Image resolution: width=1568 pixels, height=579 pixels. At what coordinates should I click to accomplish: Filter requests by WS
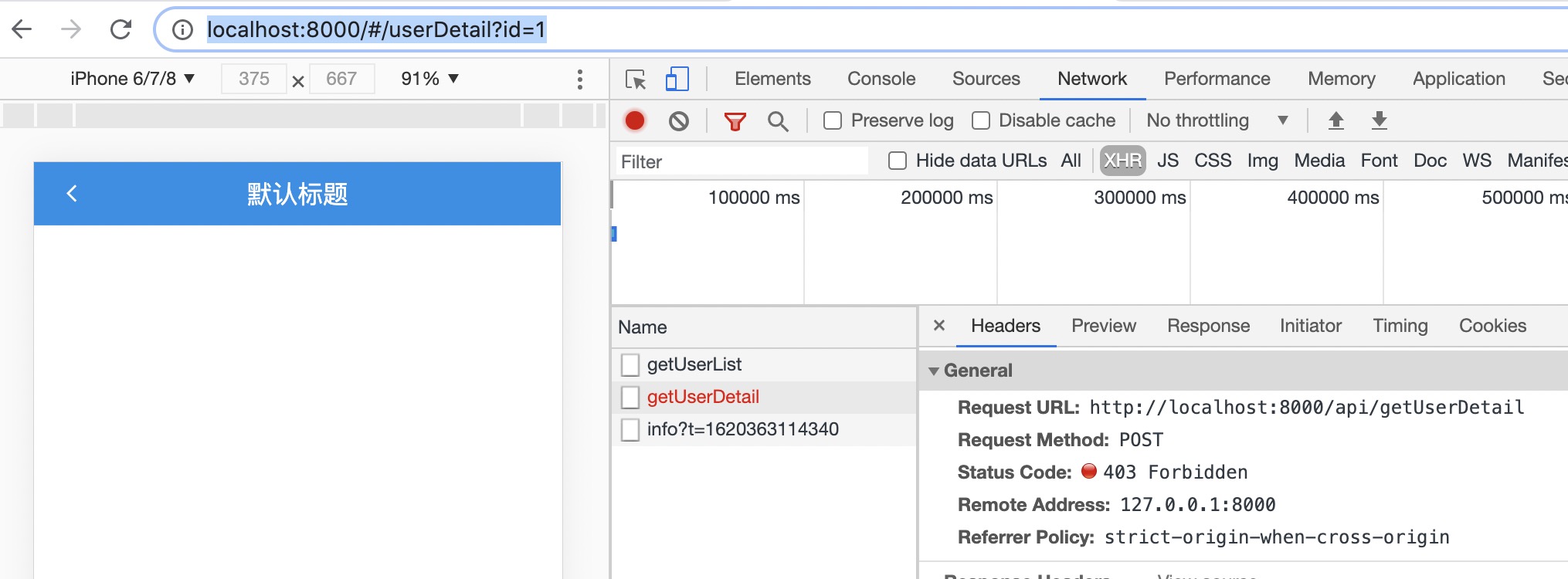(1477, 161)
